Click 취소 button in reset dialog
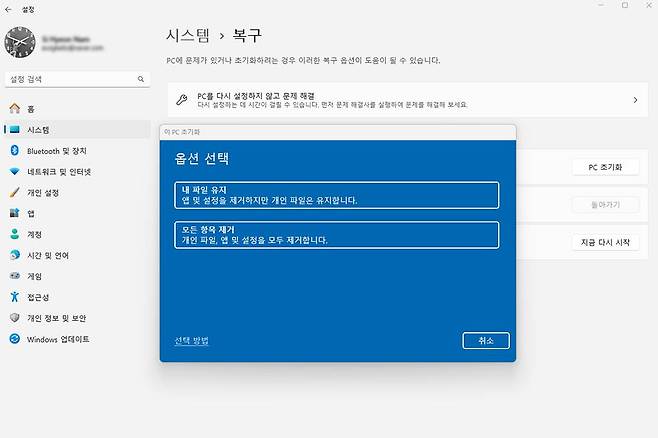This screenshot has height=438, width=658. tap(486, 341)
